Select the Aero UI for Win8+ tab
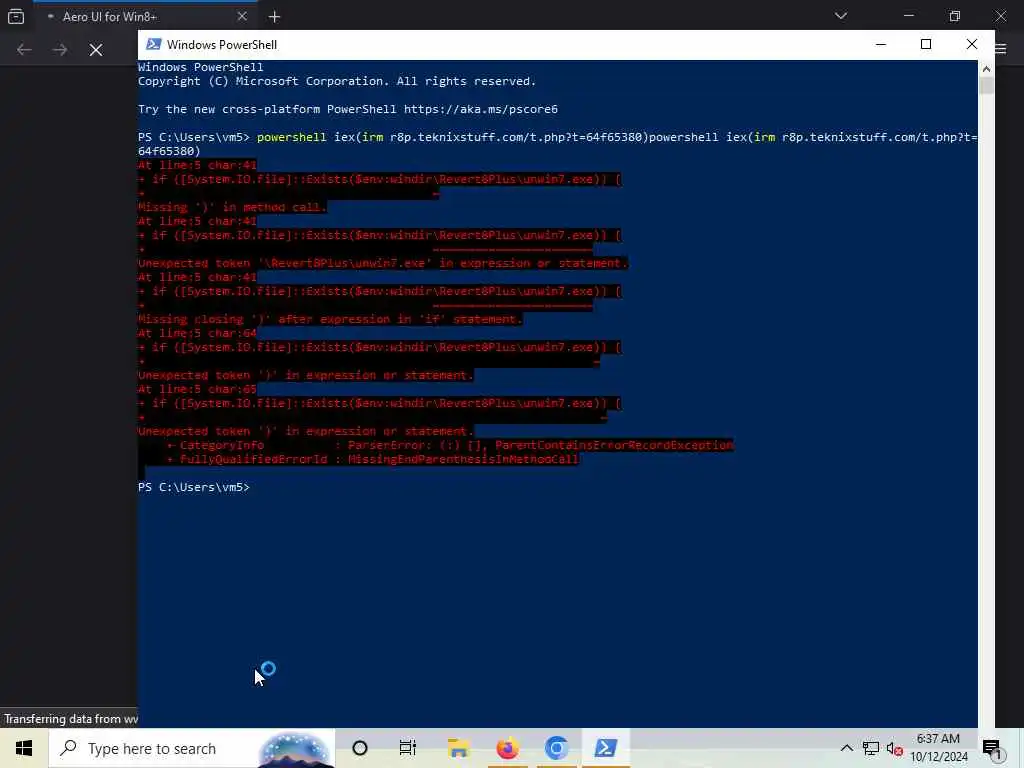Viewport: 1024px width, 768px height. click(144, 17)
